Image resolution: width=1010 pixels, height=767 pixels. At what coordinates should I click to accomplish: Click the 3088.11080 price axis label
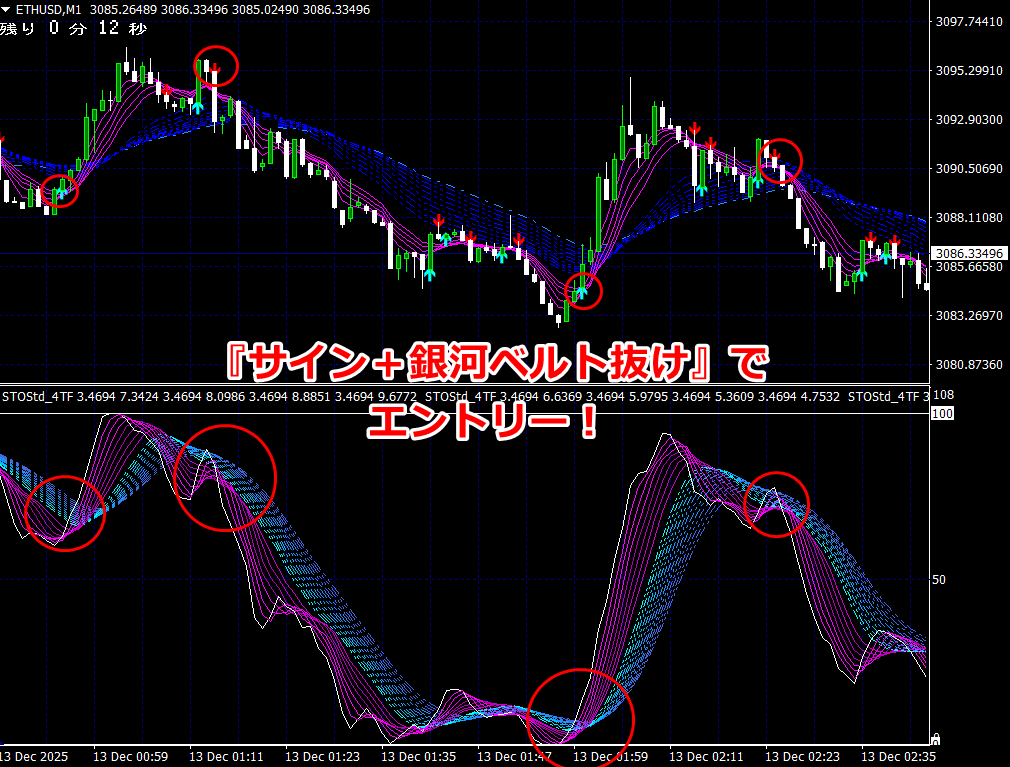[x=969, y=218]
